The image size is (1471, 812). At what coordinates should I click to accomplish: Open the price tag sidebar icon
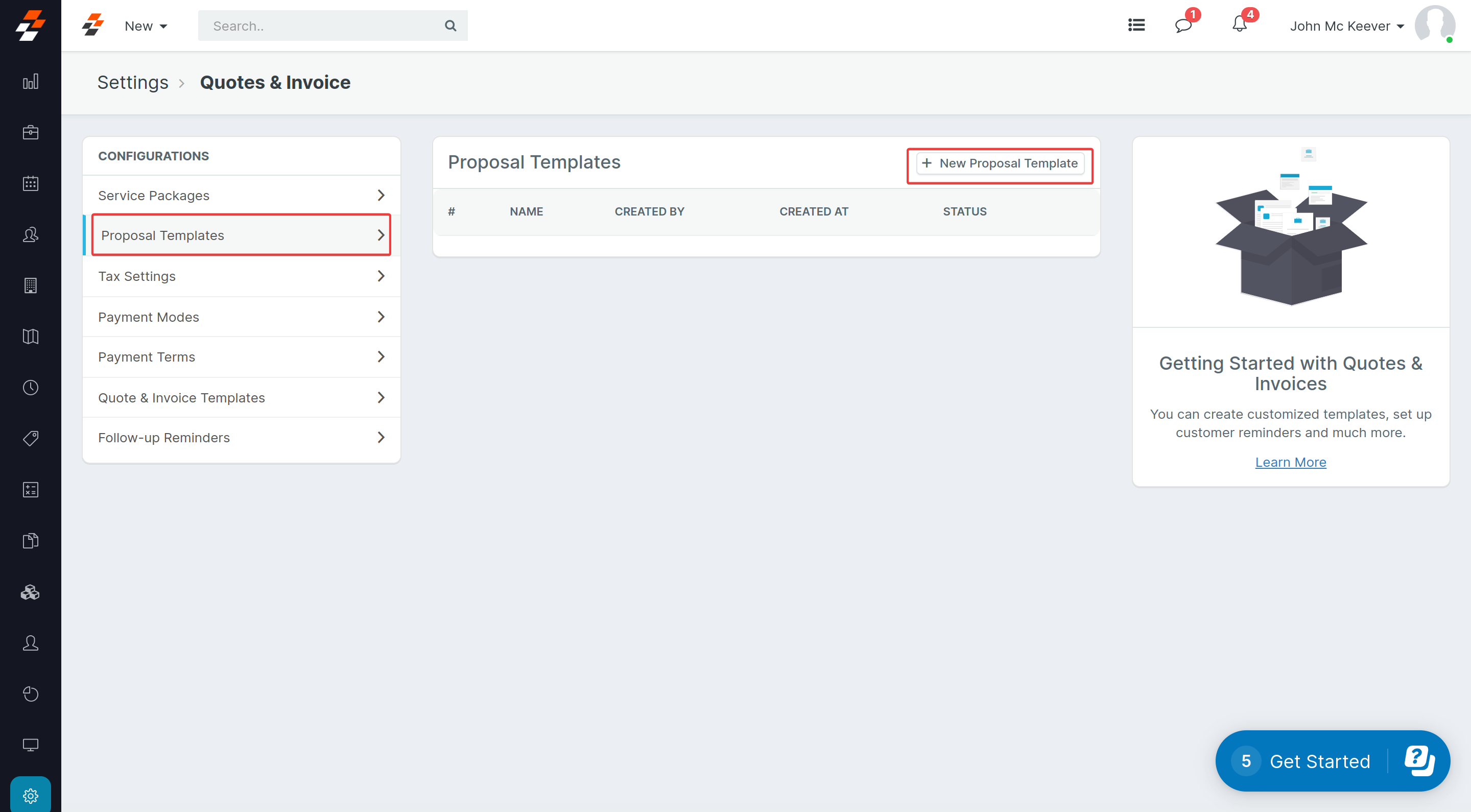click(30, 439)
